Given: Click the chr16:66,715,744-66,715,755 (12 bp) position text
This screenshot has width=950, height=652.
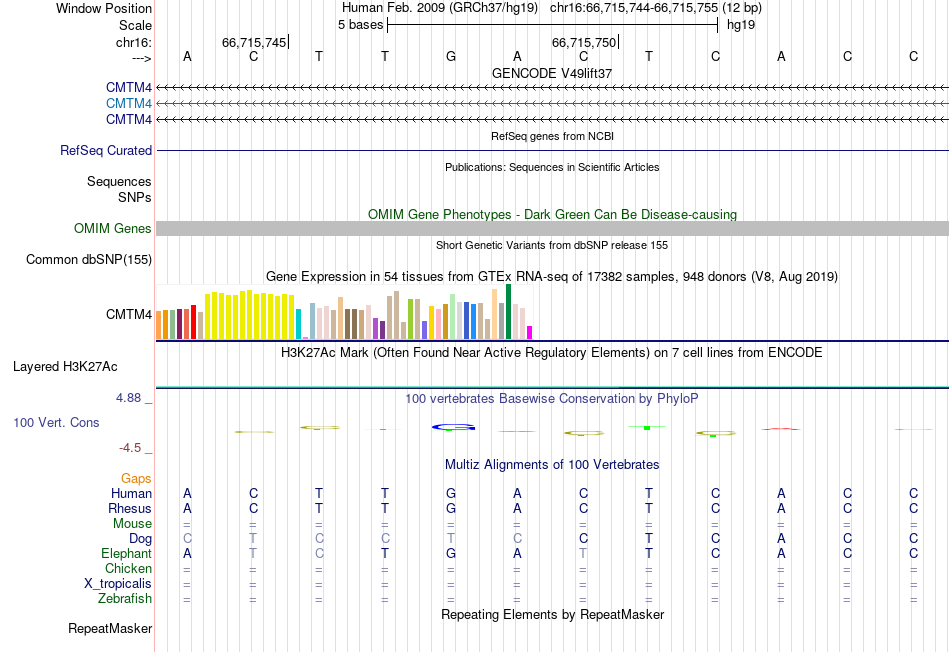Looking at the screenshot, I should tap(656, 8).
